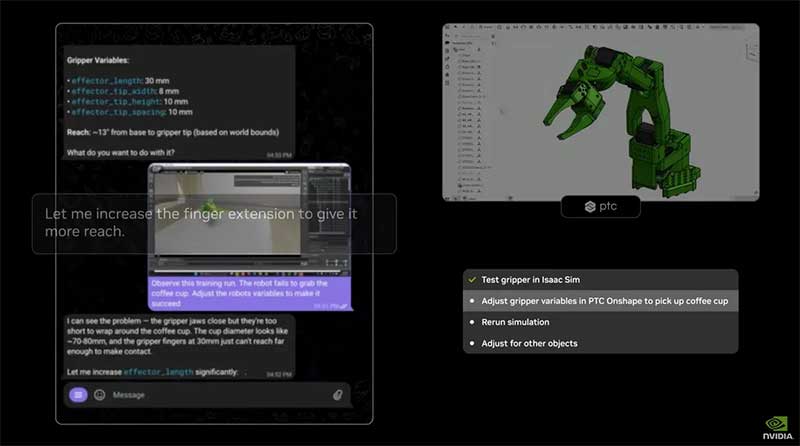Screen dimensions: 800x446
Task: Select the 'Rerun simulation' checklist item
Action: [x=601, y=322]
